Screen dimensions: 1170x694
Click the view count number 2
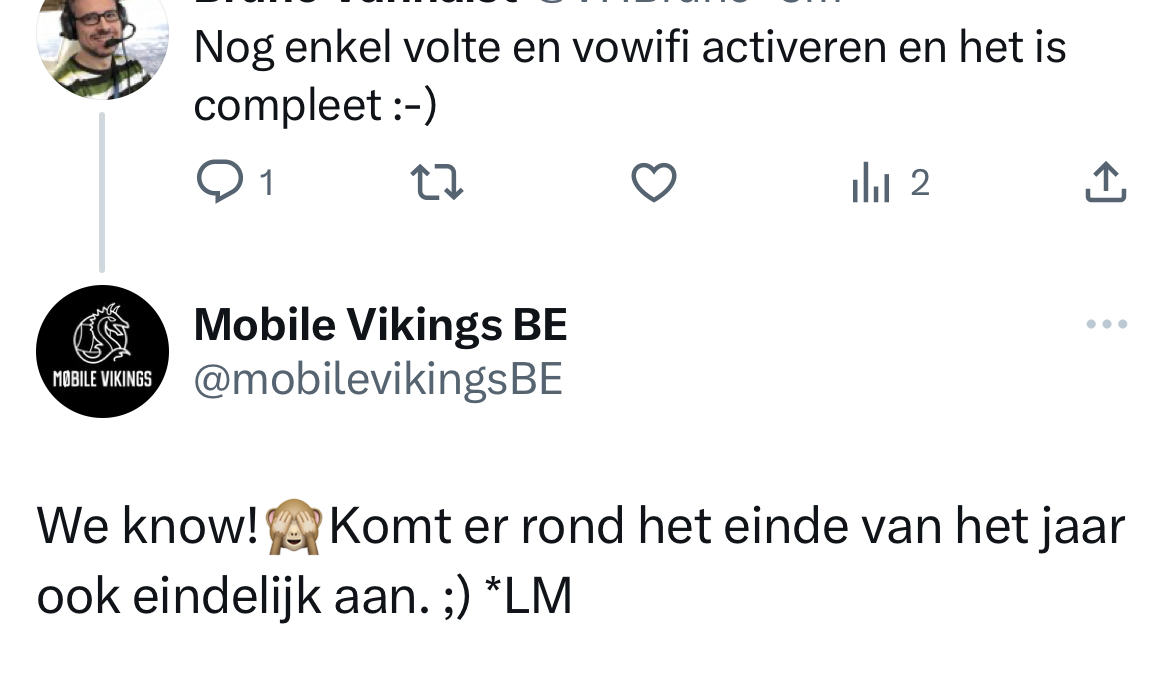click(920, 183)
